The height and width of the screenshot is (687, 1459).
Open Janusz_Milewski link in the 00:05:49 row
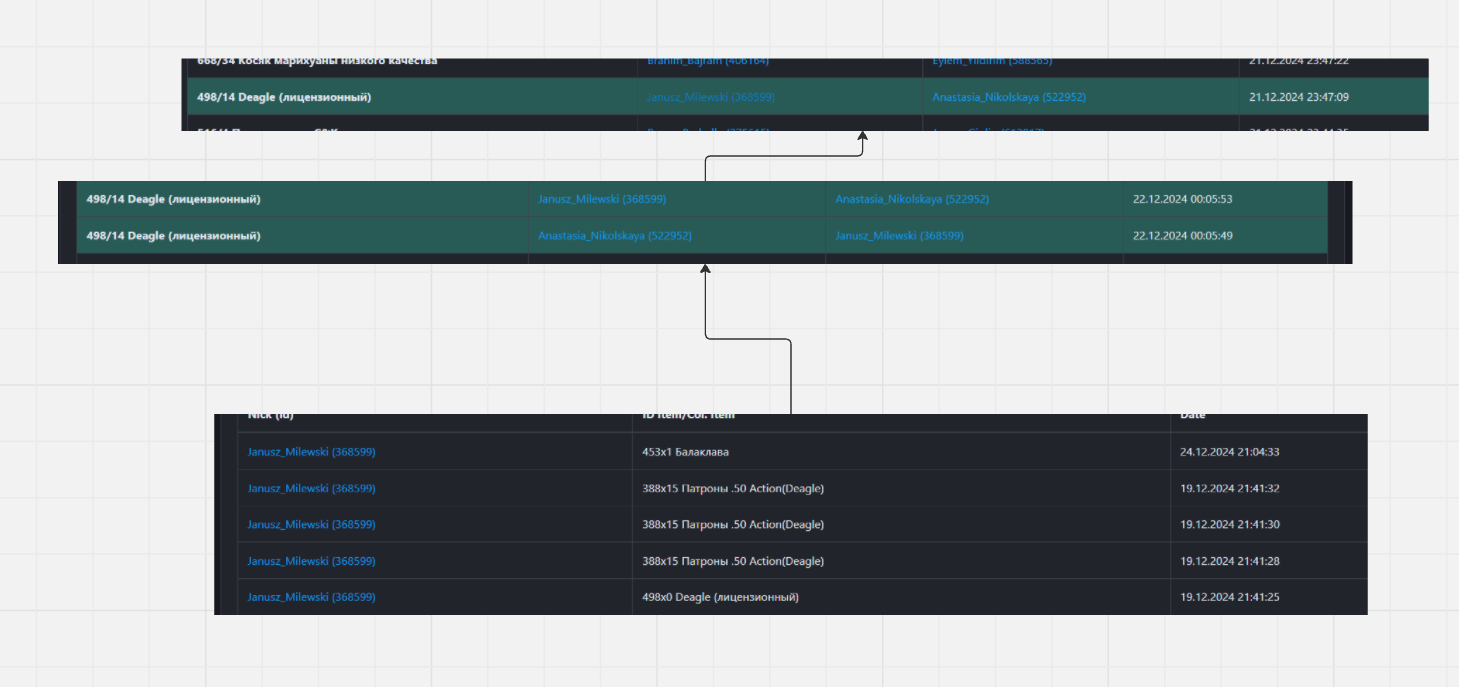(x=899, y=236)
